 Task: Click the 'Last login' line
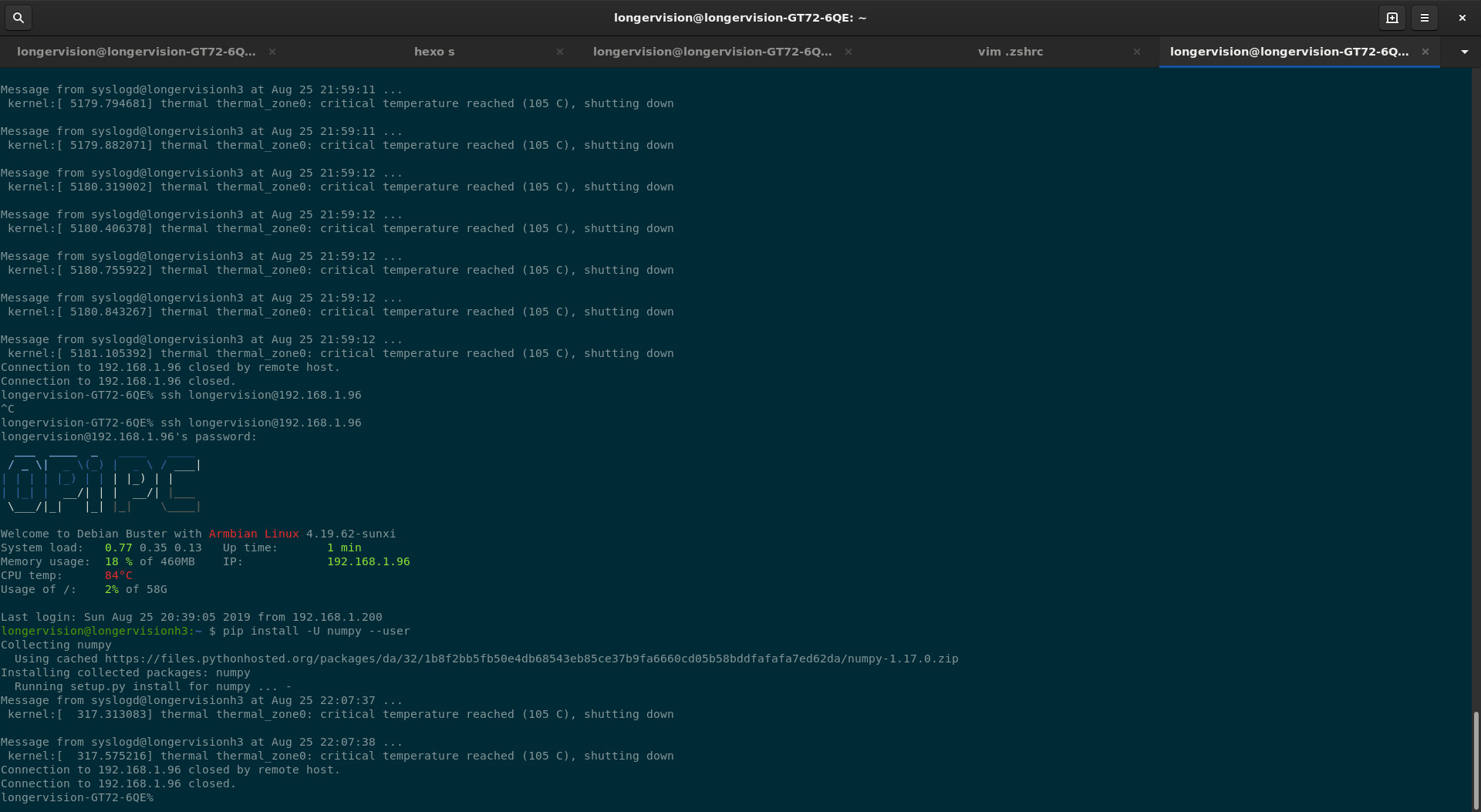click(x=191, y=617)
